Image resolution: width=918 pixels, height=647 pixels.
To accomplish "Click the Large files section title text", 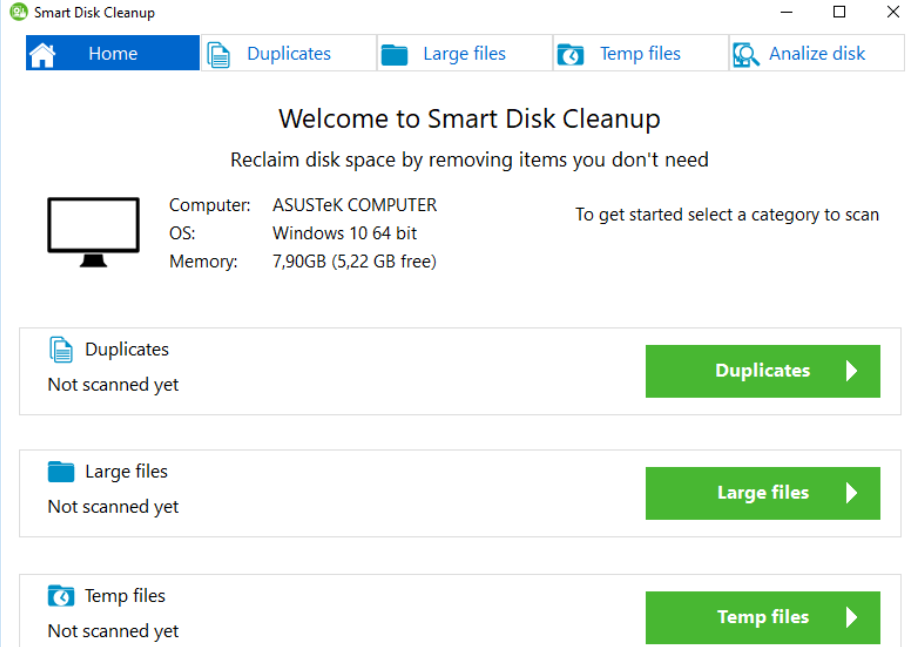I will click(x=126, y=471).
